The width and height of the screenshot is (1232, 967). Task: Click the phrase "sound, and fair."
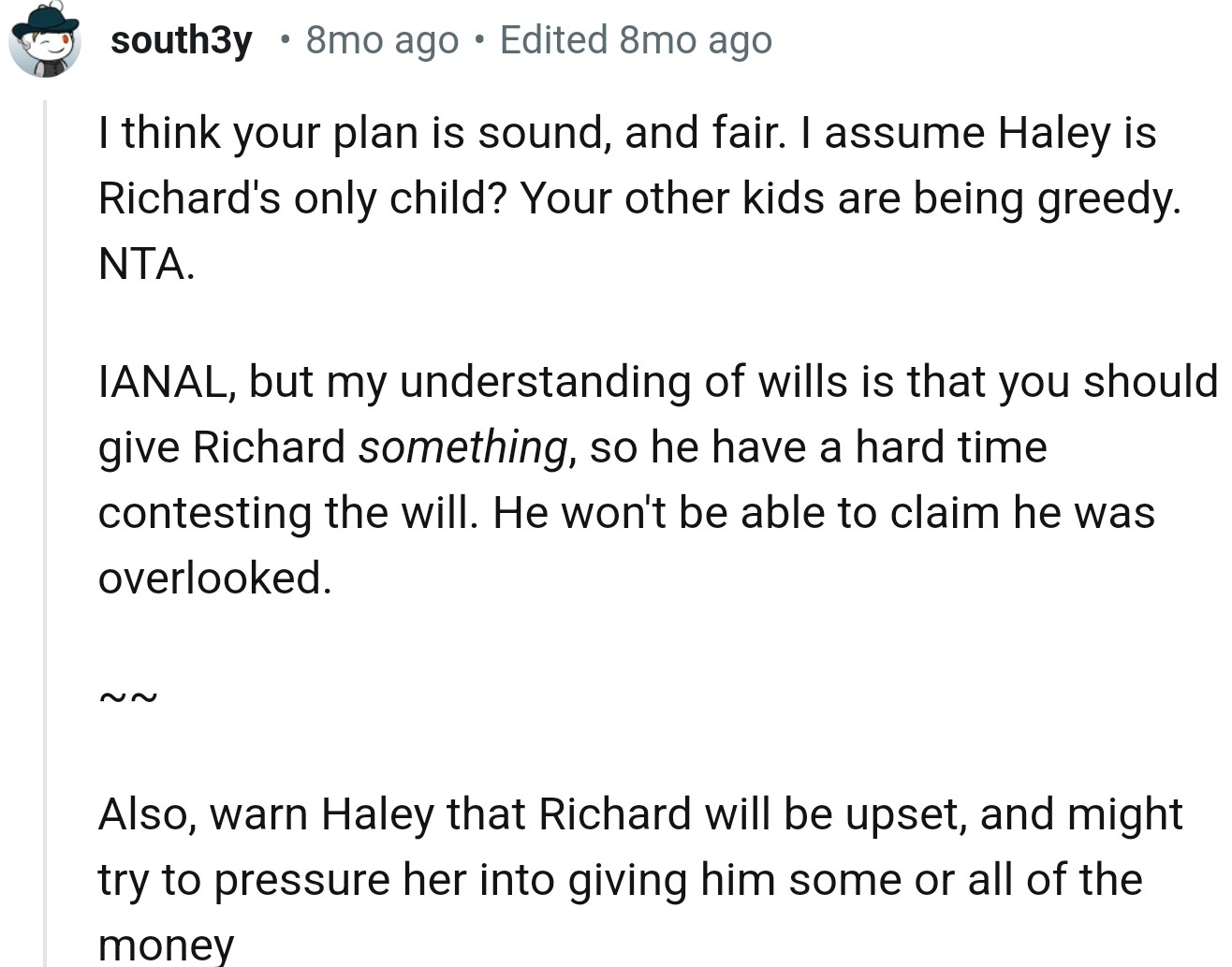pos(630,132)
